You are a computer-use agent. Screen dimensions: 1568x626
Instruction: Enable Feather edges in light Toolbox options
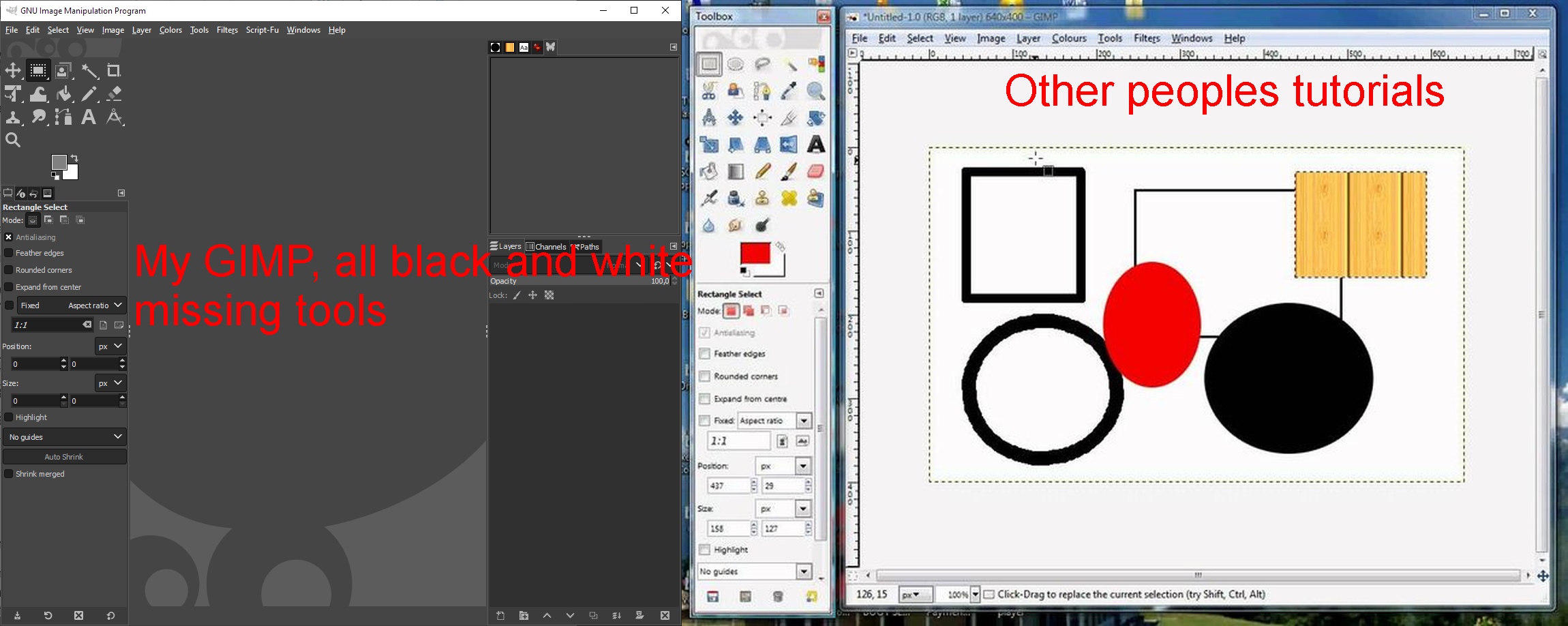705,354
